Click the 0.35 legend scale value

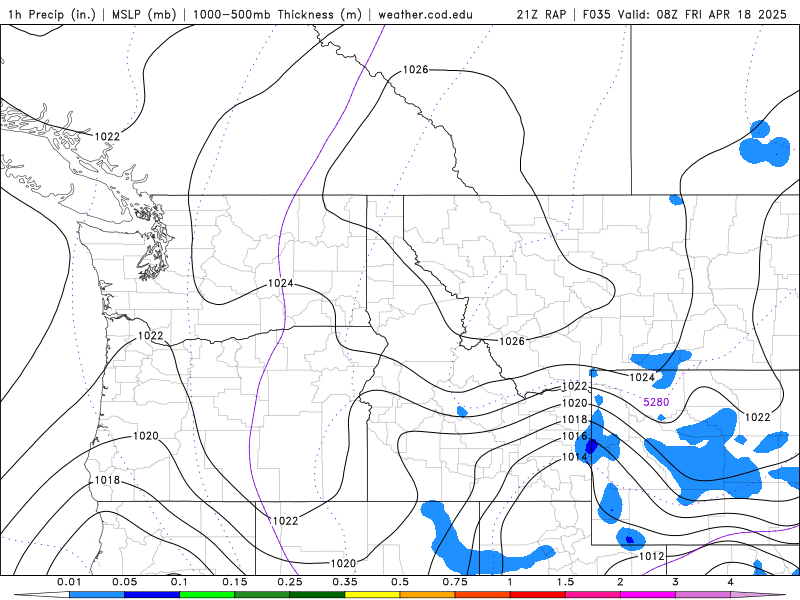point(344,582)
